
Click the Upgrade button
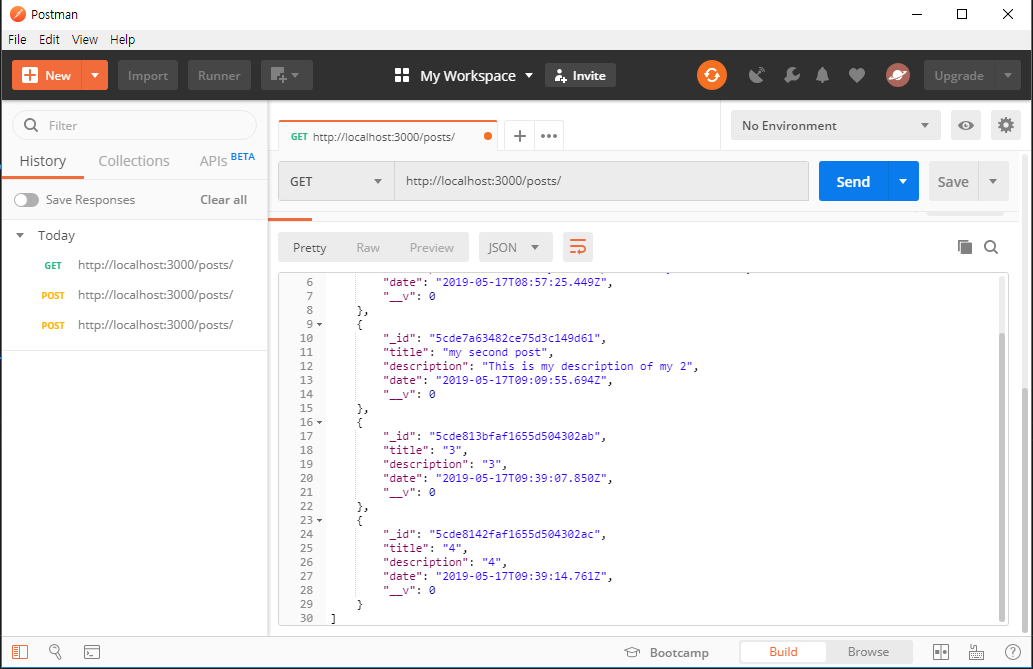[x=959, y=75]
